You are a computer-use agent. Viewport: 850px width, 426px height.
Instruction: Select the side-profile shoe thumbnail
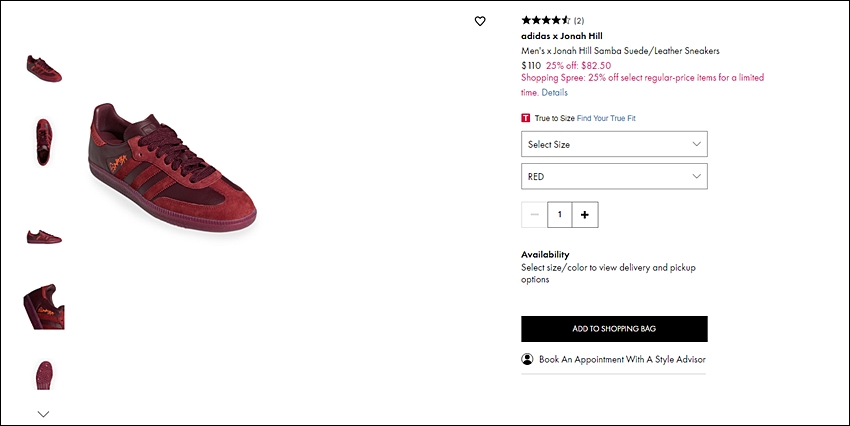44,237
